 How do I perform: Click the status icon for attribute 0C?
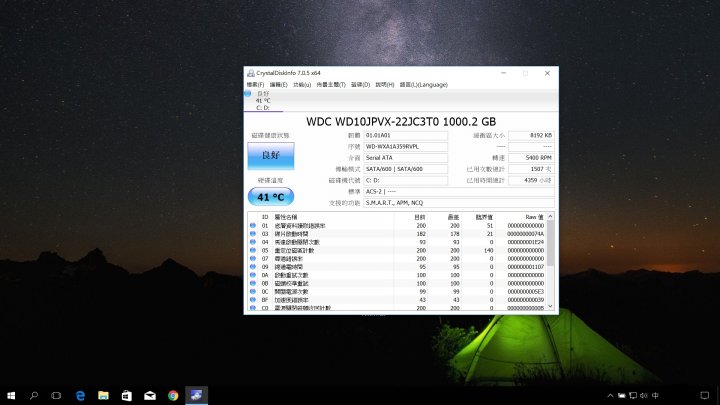253,292
